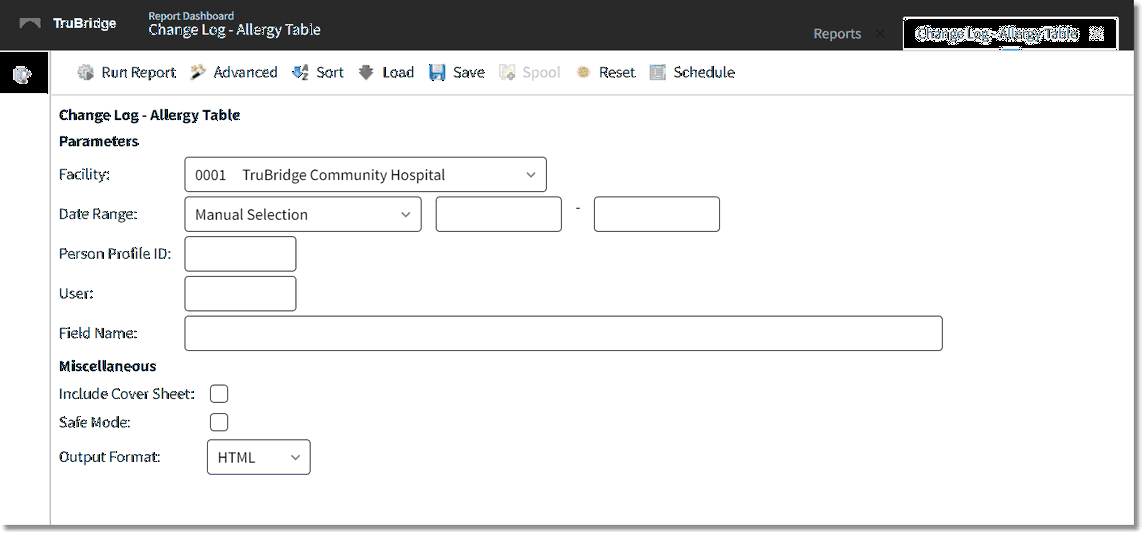Click the Run Report gear icon

(x=85, y=73)
